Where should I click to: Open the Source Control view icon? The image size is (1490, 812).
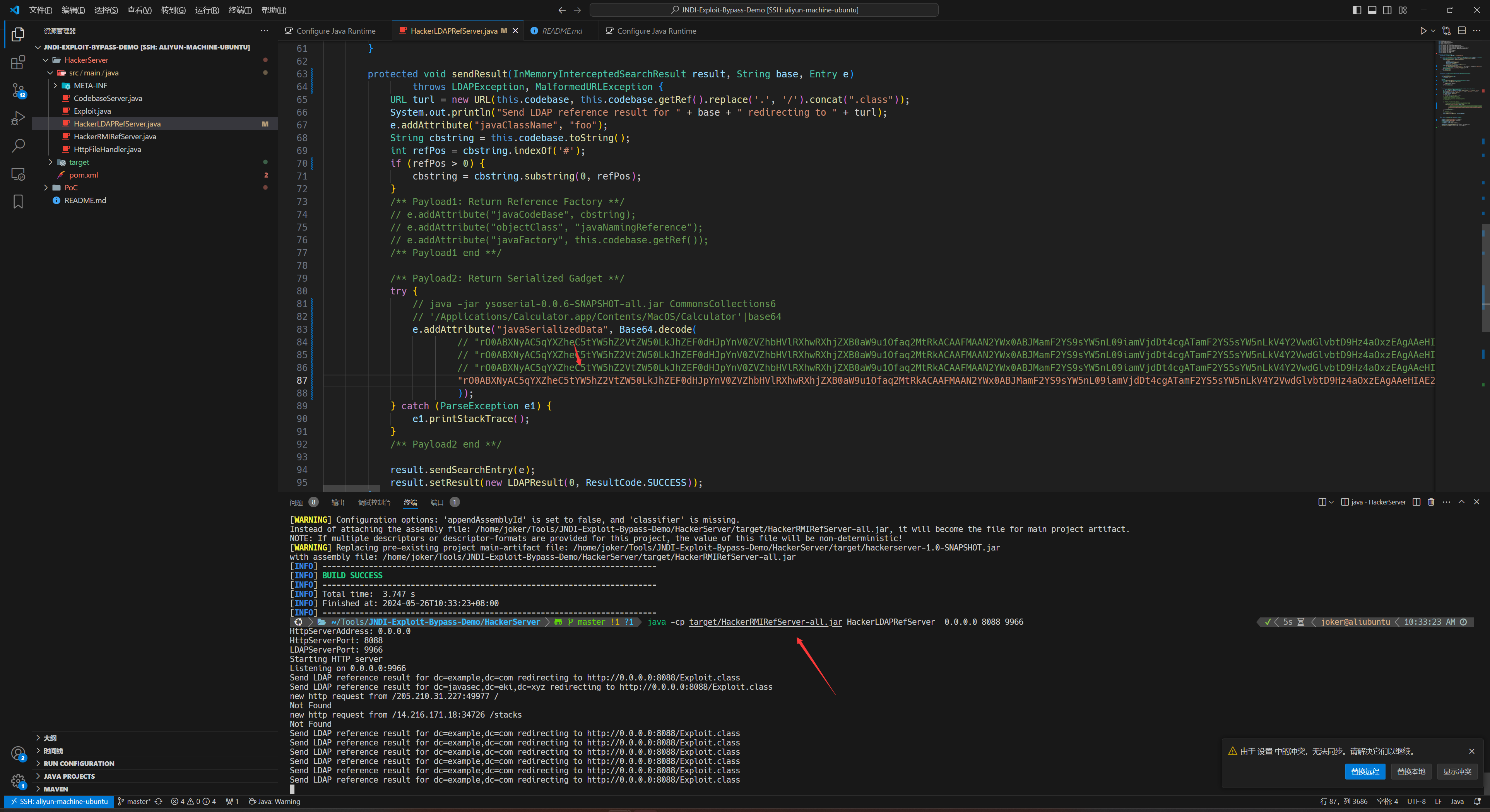[18, 90]
